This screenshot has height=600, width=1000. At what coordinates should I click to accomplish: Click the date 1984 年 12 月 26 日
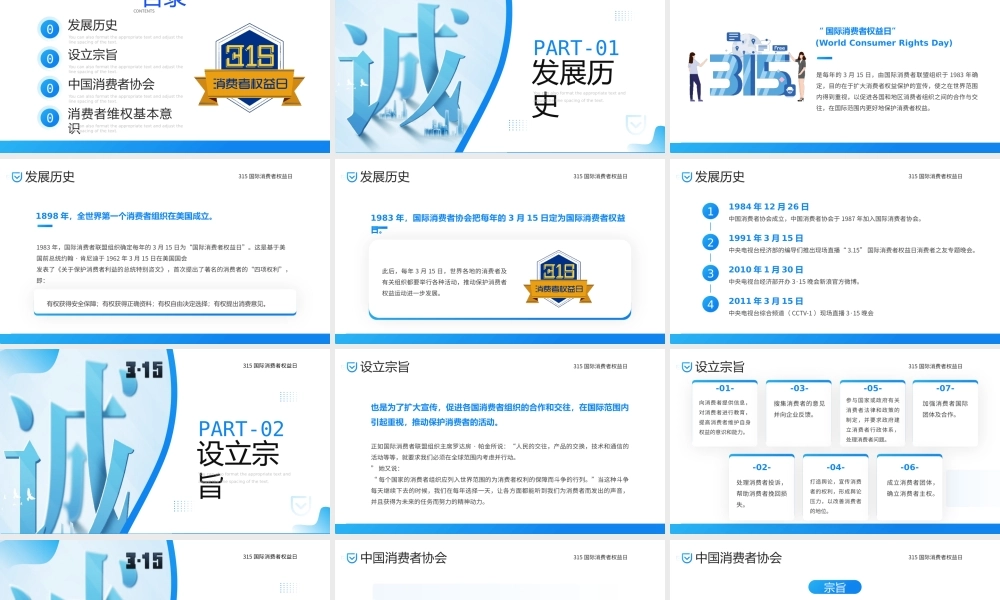pos(768,207)
